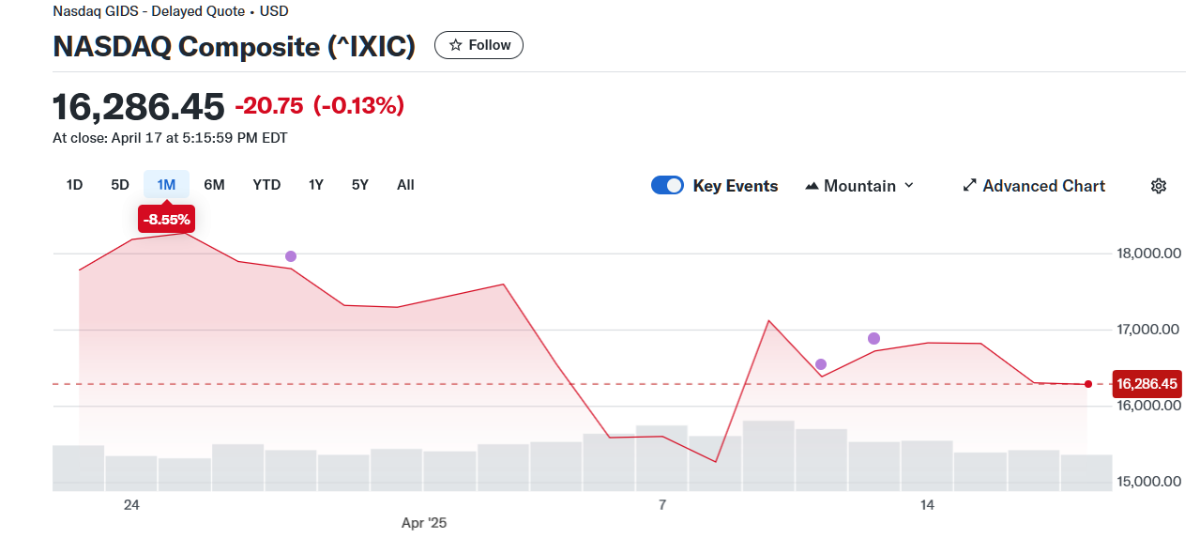Screen dimensions: 1200x554
Task: Show the All time range
Action: tap(405, 185)
